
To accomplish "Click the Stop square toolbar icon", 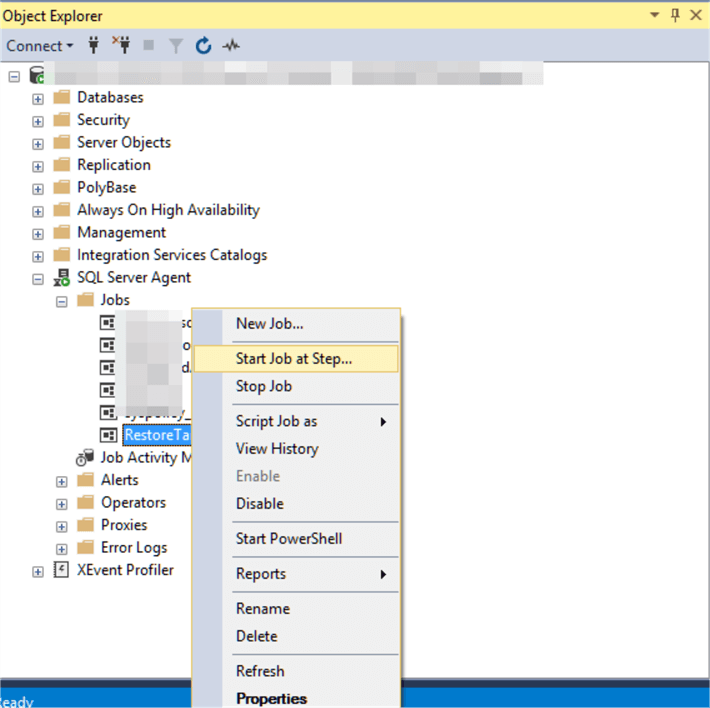I will (x=149, y=45).
